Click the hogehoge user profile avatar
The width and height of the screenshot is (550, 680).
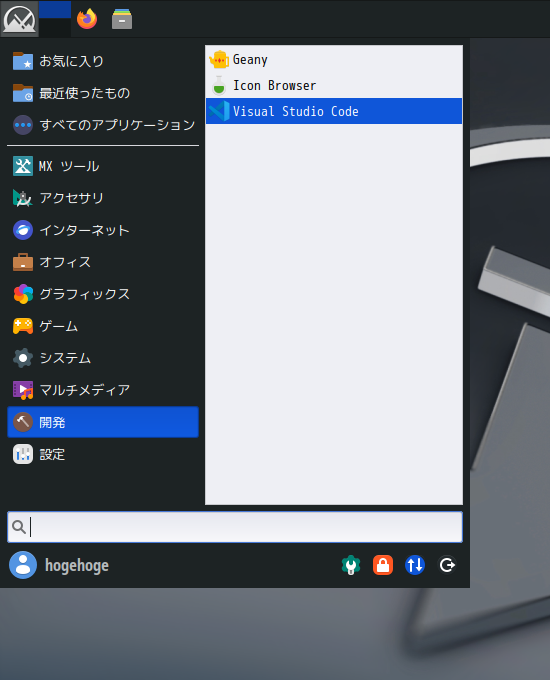tap(23, 565)
